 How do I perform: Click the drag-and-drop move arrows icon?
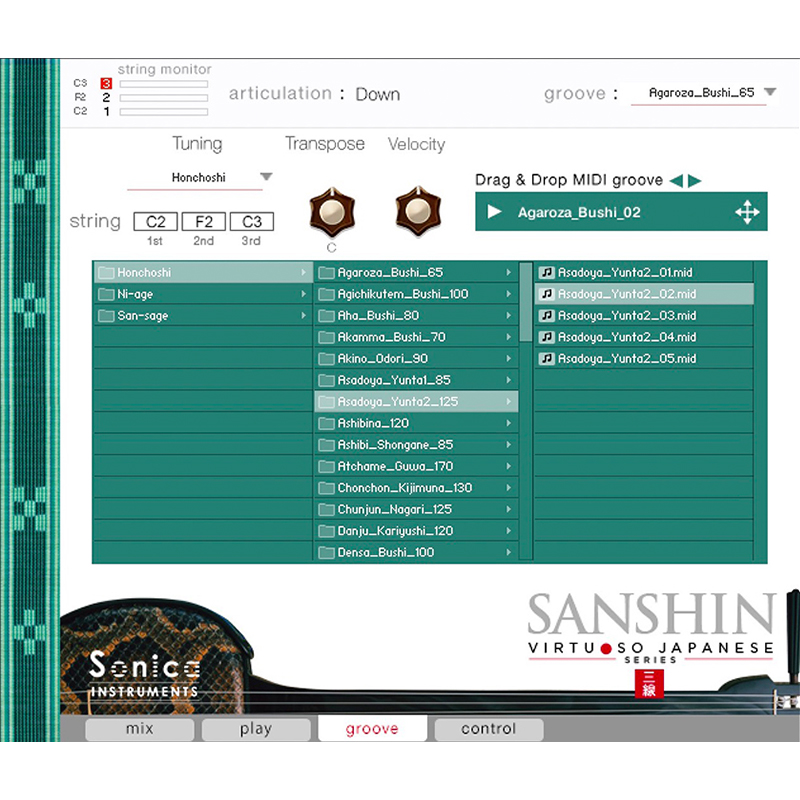tap(747, 212)
